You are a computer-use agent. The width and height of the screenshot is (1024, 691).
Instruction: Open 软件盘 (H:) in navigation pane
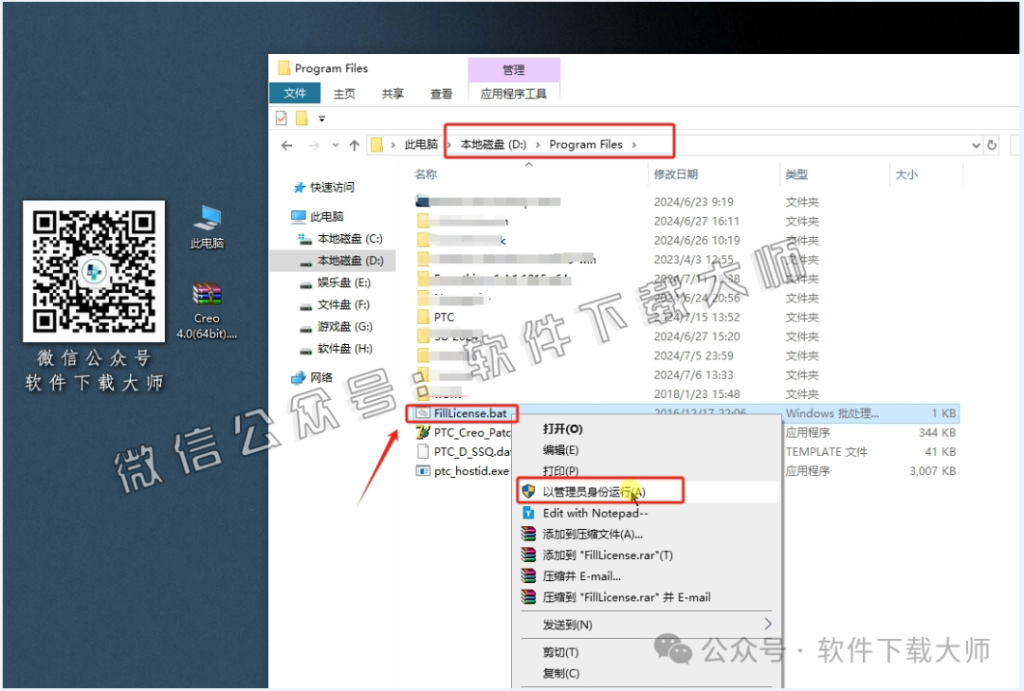coord(336,349)
